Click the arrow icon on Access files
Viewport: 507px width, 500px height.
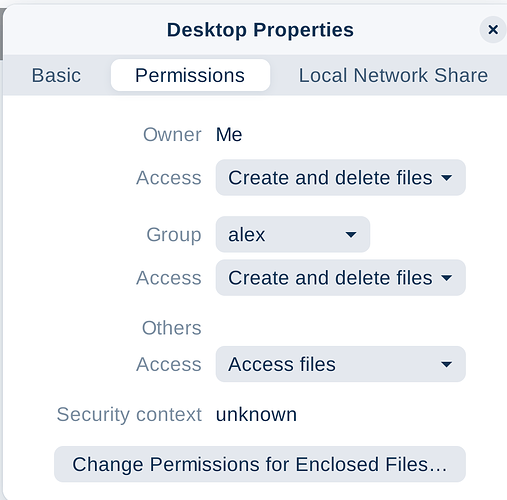[x=446, y=364]
